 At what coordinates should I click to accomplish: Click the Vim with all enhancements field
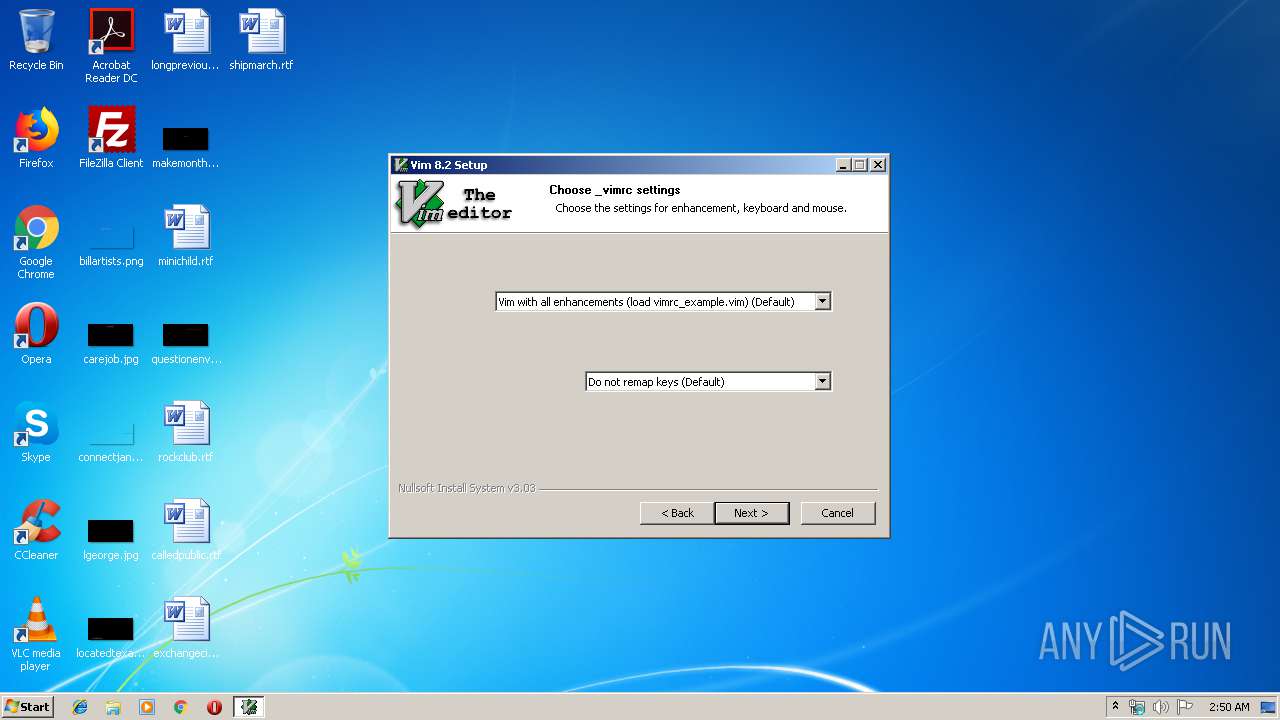click(663, 301)
